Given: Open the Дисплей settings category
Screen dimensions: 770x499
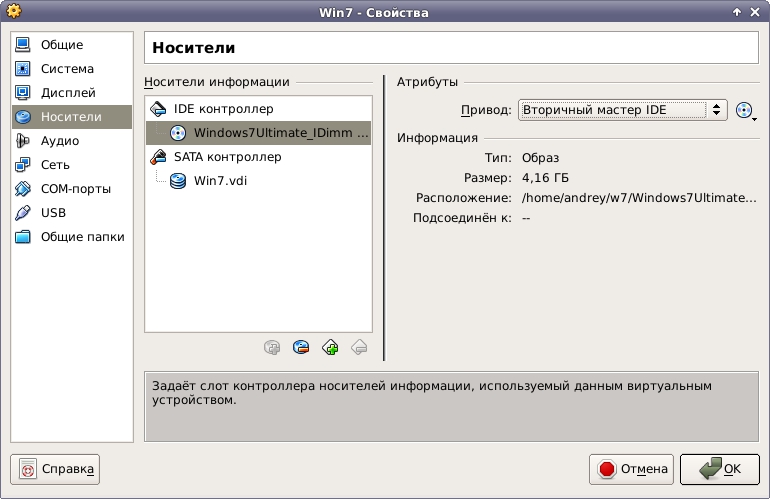Looking at the screenshot, I should [x=72, y=93].
